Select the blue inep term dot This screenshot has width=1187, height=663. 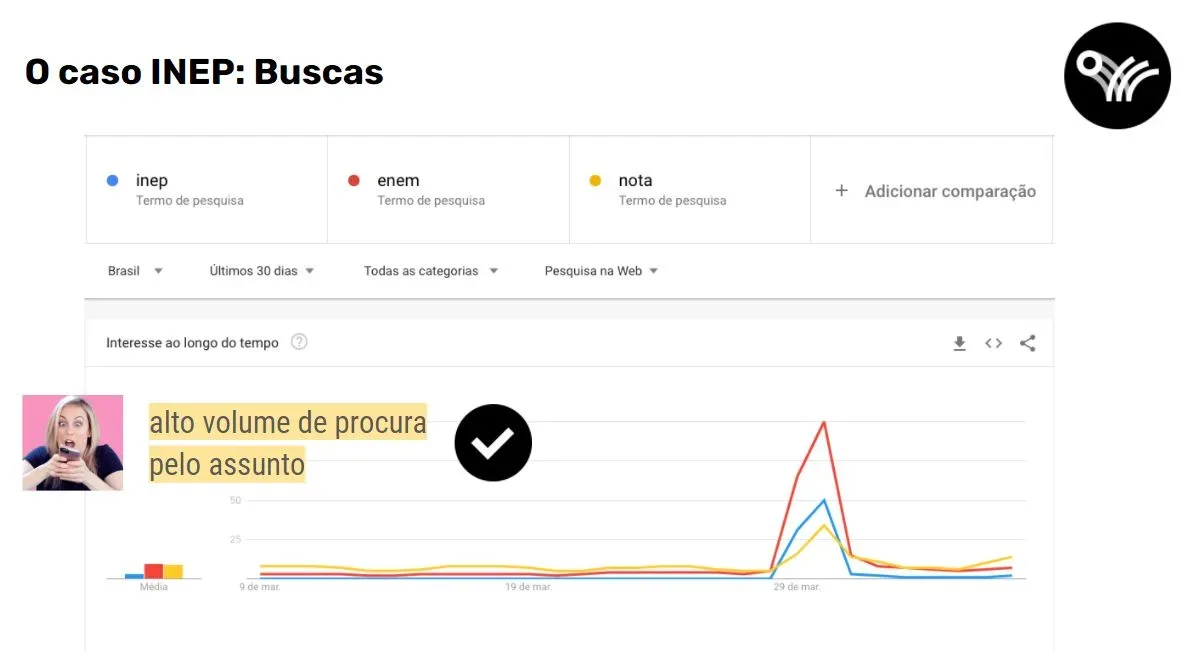113,180
